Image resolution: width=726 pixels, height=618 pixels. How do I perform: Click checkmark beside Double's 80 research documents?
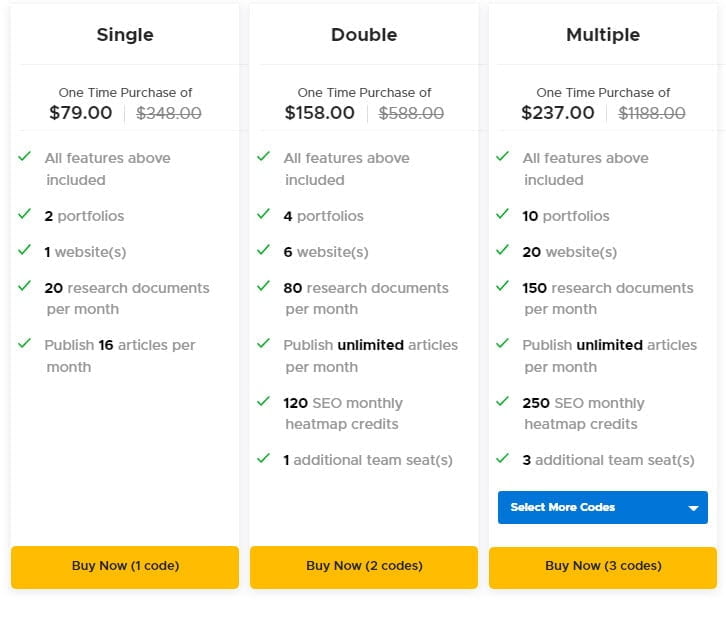coord(263,286)
